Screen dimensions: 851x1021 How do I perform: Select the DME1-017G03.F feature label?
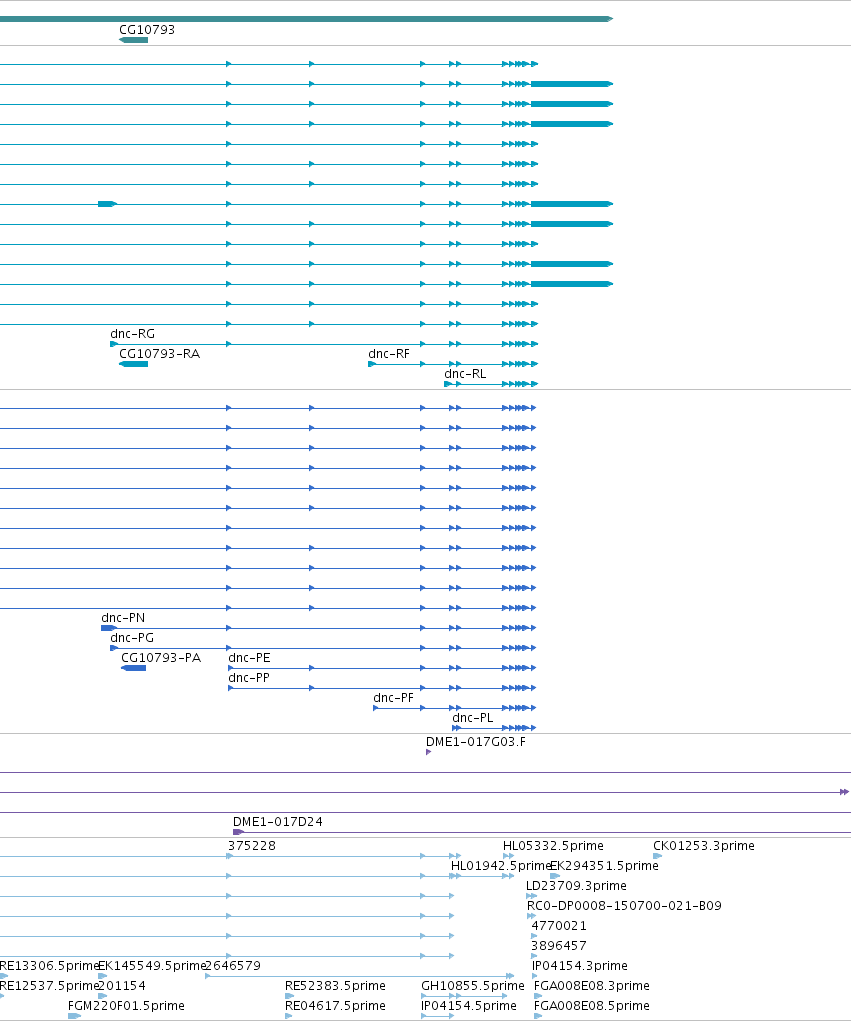476,742
